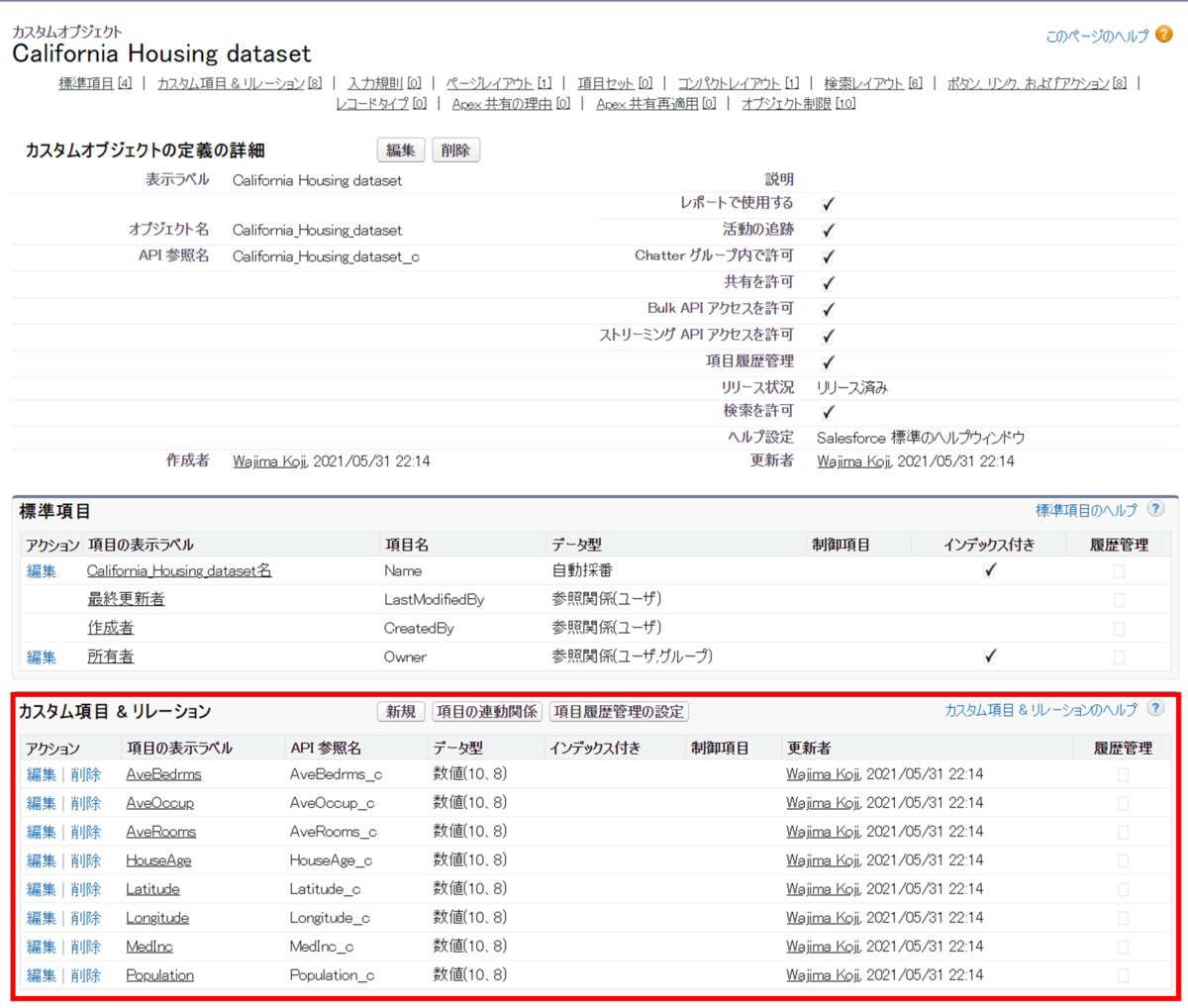Jump to Apex 共有再適用 [0] section
This screenshot has width=1188, height=1008.
click(x=655, y=103)
